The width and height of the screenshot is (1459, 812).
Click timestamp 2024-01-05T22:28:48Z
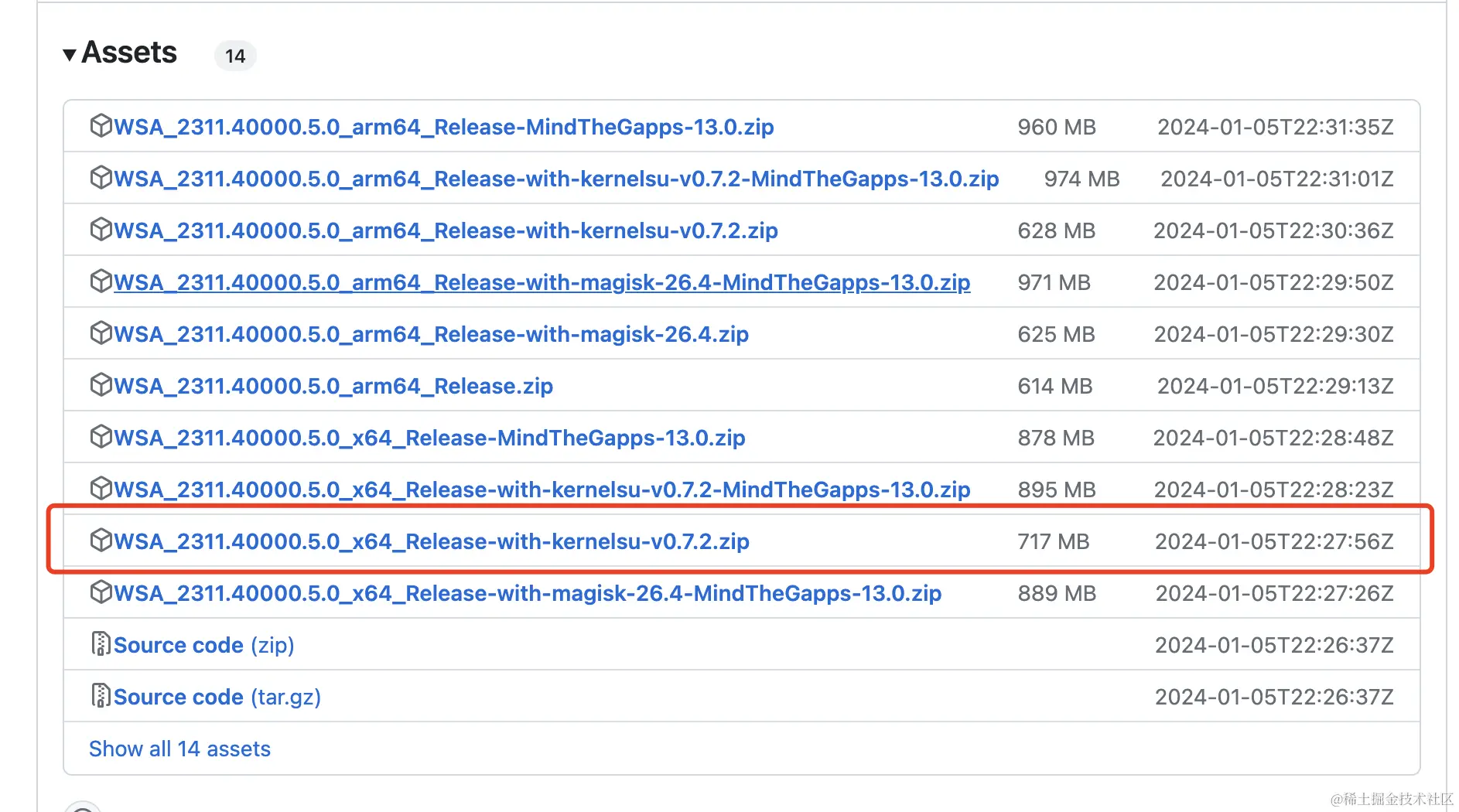[1273, 438]
